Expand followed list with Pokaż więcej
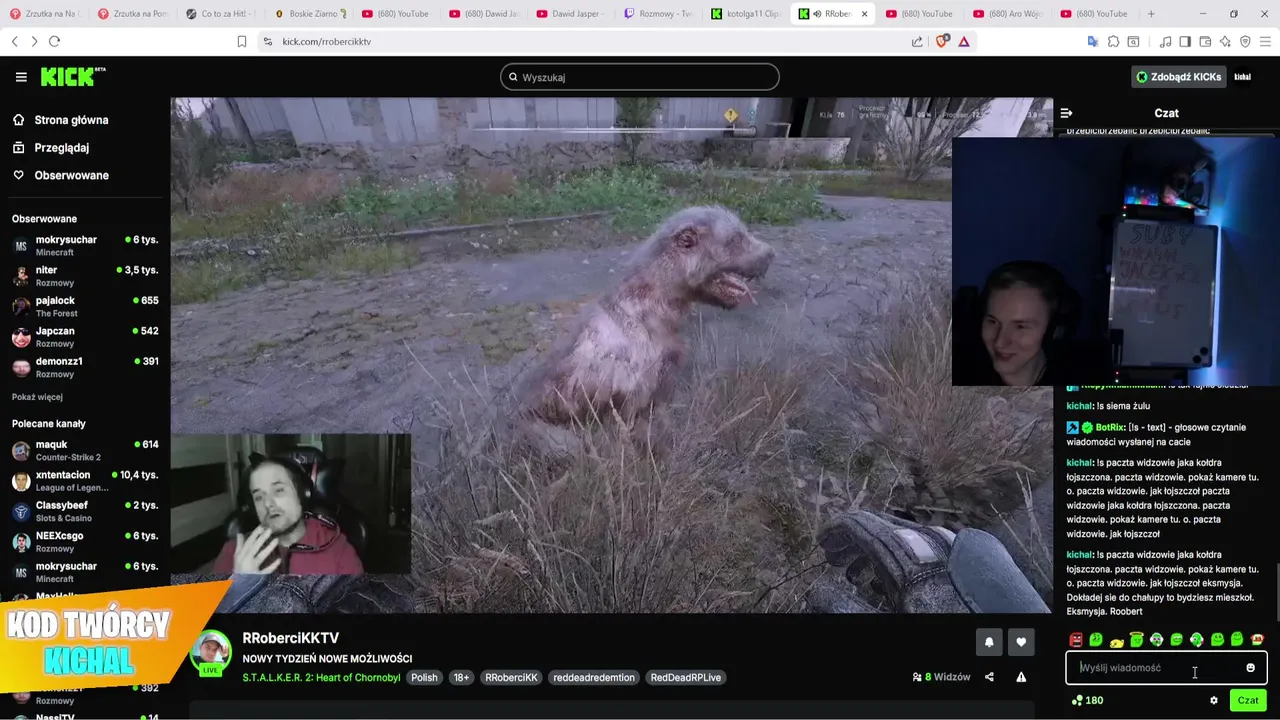This screenshot has height=720, width=1280. (x=37, y=397)
